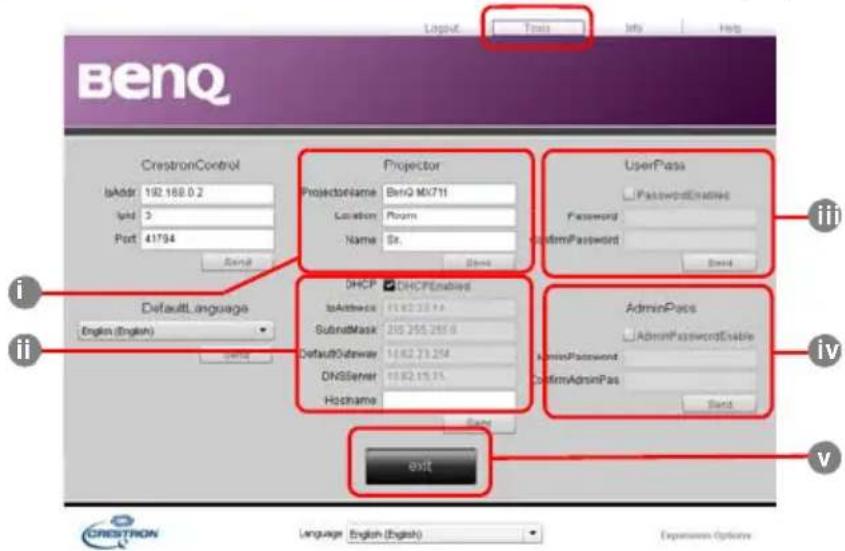Screen dimensions: 845x551
Task: Open the Tools tab
Action: 538,28
